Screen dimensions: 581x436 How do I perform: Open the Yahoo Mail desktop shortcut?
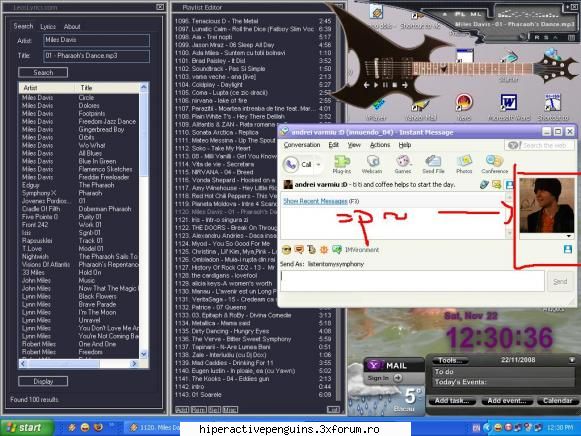(x=421, y=111)
